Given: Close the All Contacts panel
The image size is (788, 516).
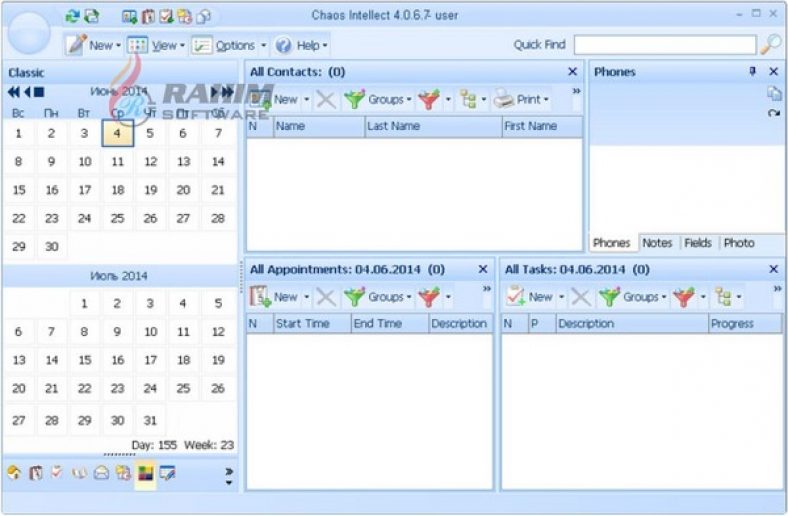Looking at the screenshot, I should pyautogui.click(x=572, y=72).
